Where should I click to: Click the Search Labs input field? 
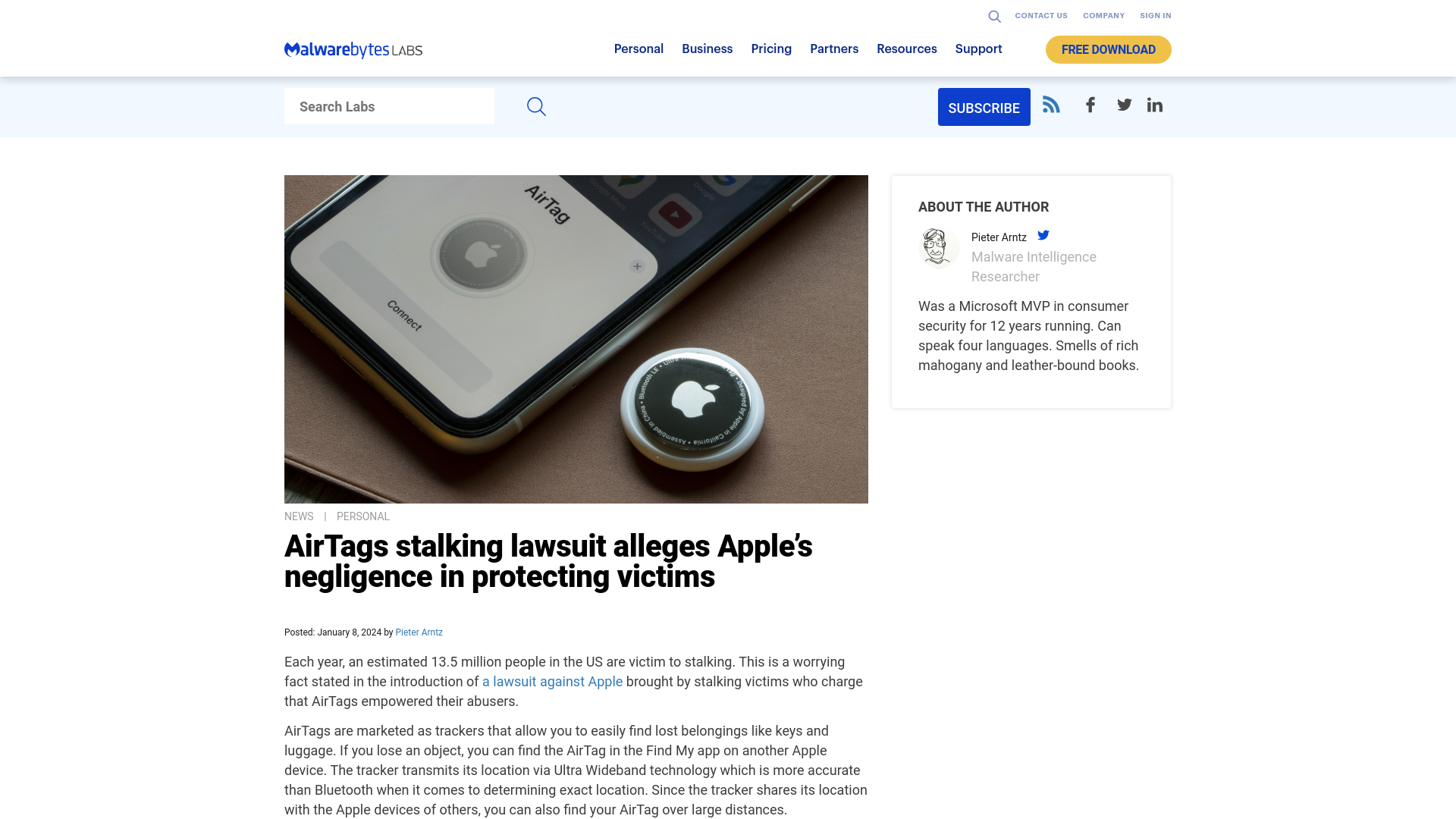389,106
